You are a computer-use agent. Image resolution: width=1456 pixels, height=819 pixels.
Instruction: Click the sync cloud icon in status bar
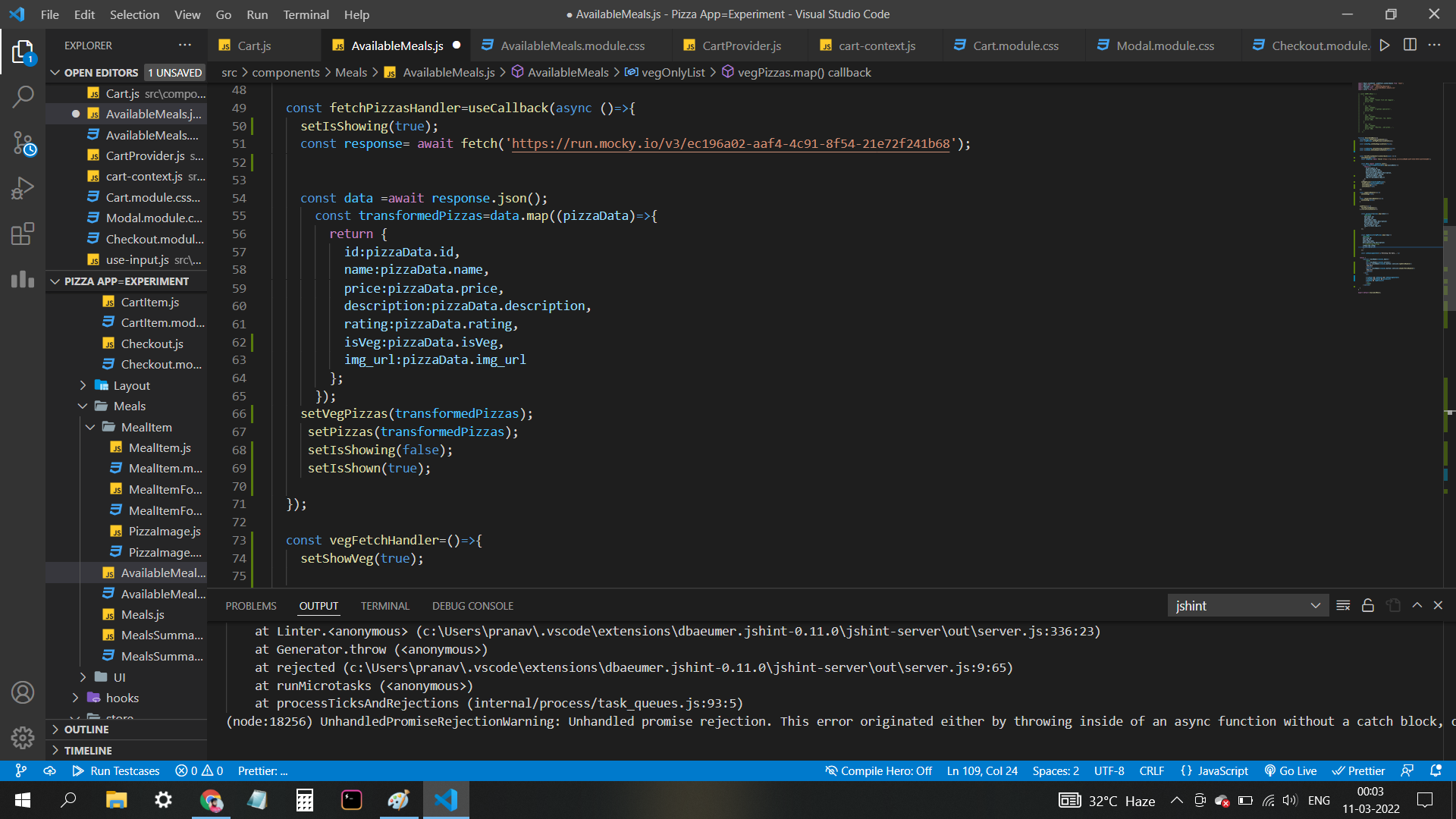(50, 770)
